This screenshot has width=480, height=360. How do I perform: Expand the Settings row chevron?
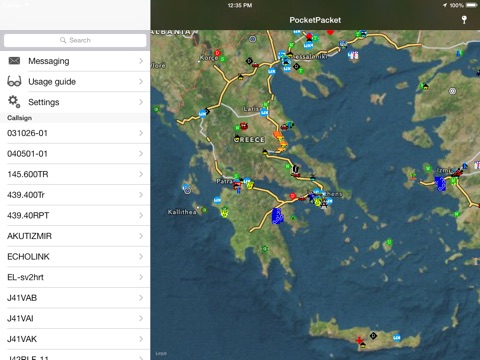click(x=141, y=102)
